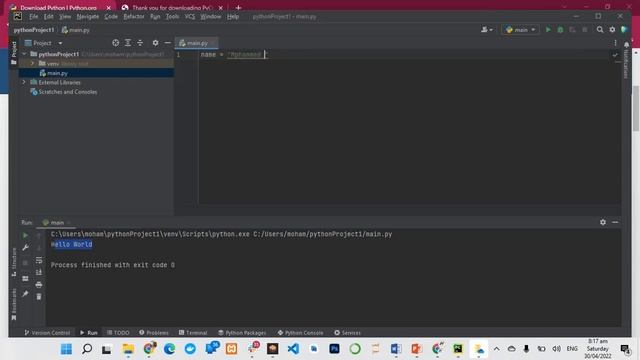The width and height of the screenshot is (640, 360).
Task: Select the main tab in Run panel
Action: click(x=56, y=222)
